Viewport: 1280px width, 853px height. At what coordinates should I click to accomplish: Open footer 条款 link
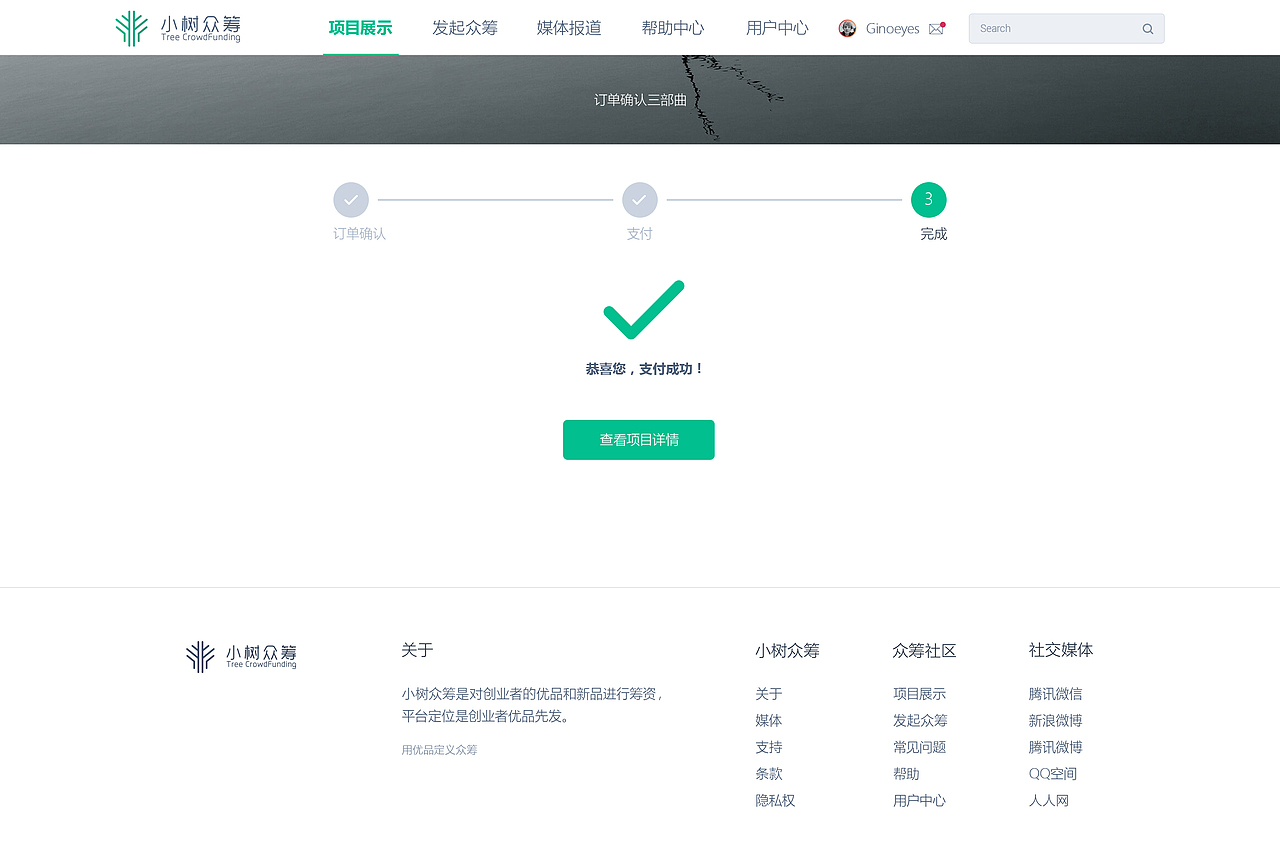[x=769, y=774]
